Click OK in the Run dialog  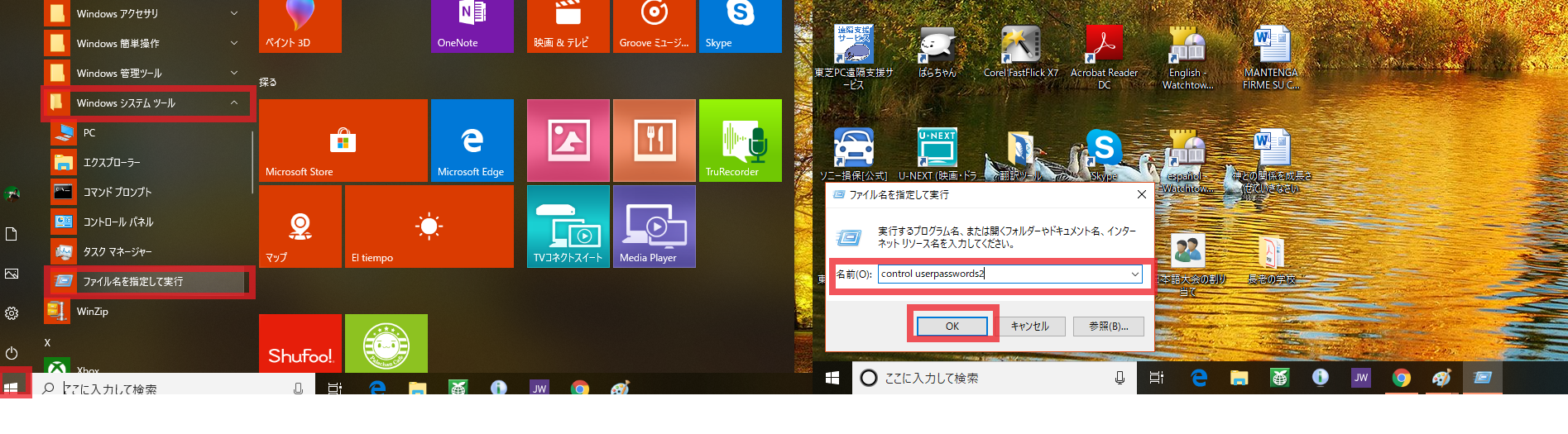(952, 326)
